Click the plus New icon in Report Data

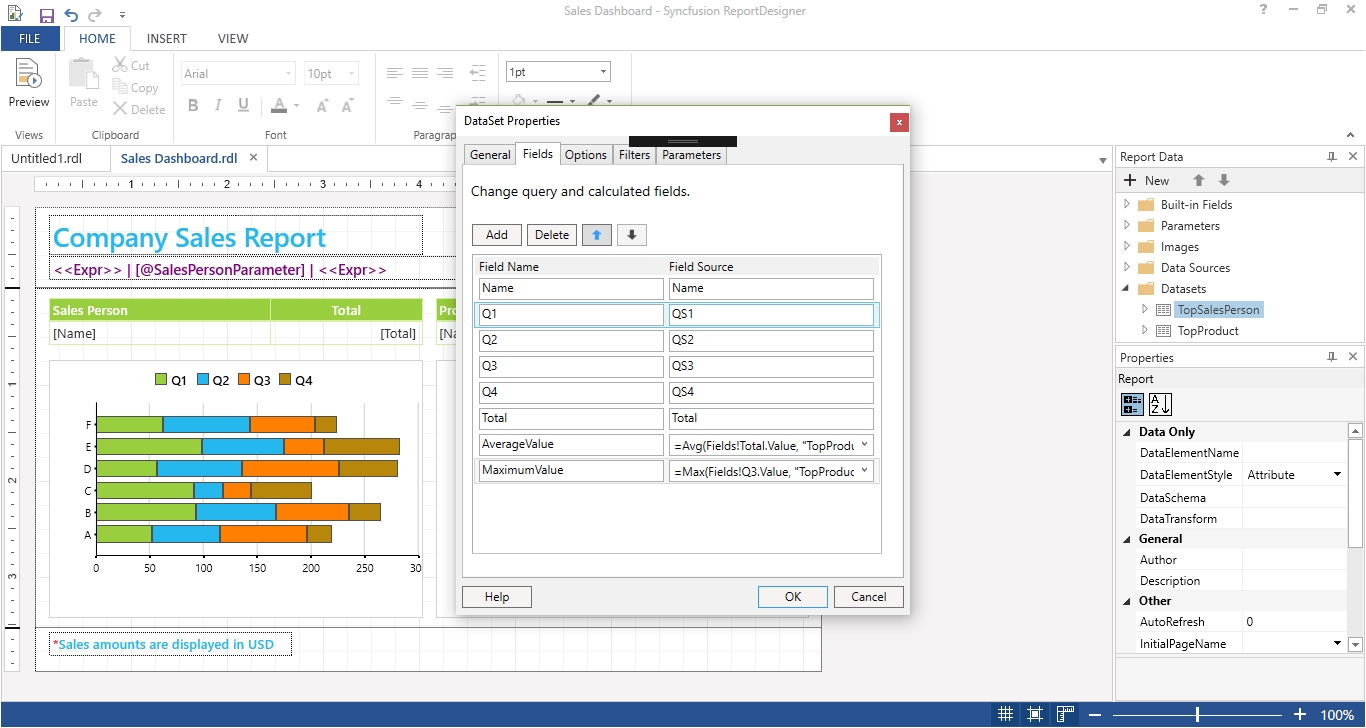[1131, 181]
